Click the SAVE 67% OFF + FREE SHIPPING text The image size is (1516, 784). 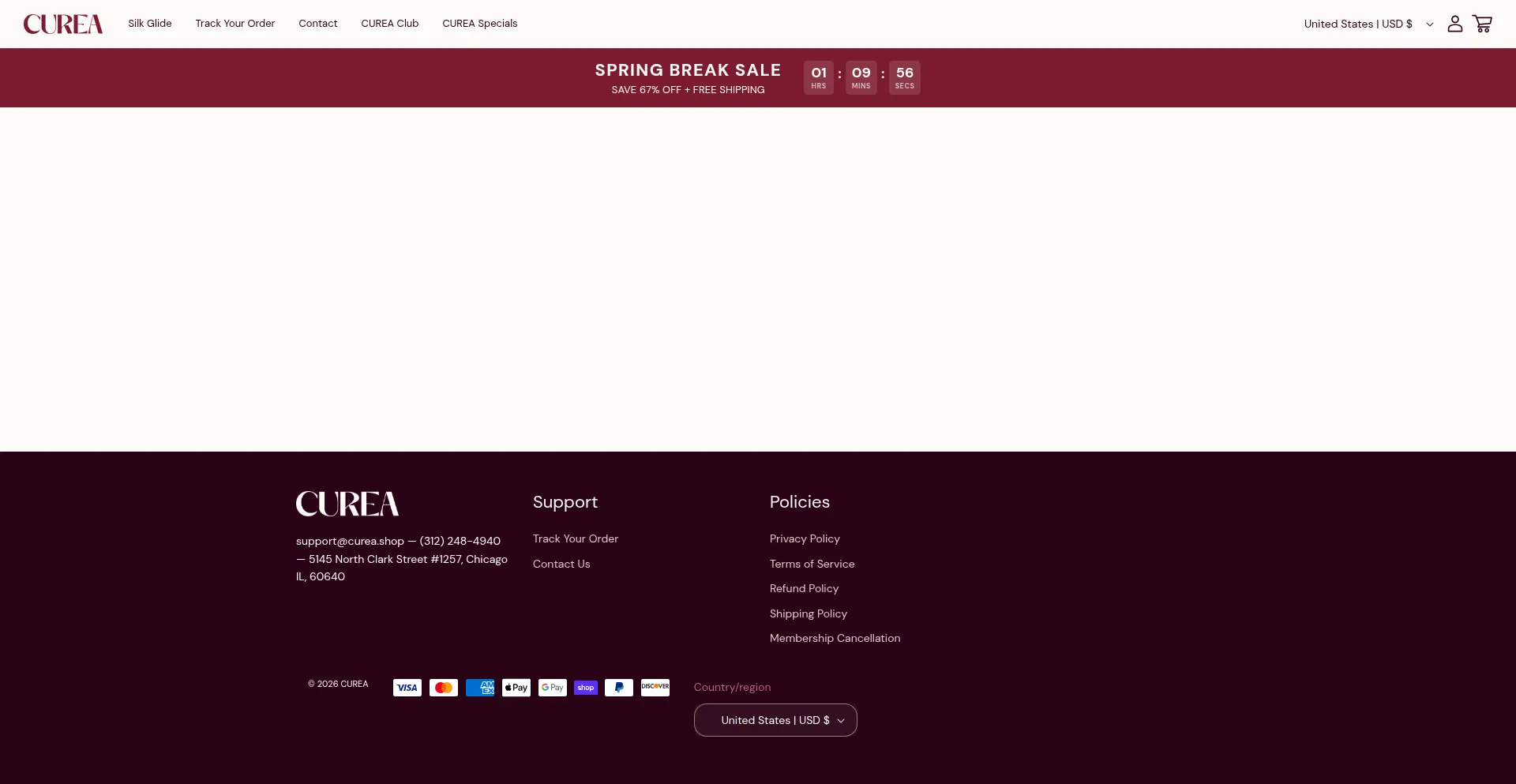pos(688,90)
